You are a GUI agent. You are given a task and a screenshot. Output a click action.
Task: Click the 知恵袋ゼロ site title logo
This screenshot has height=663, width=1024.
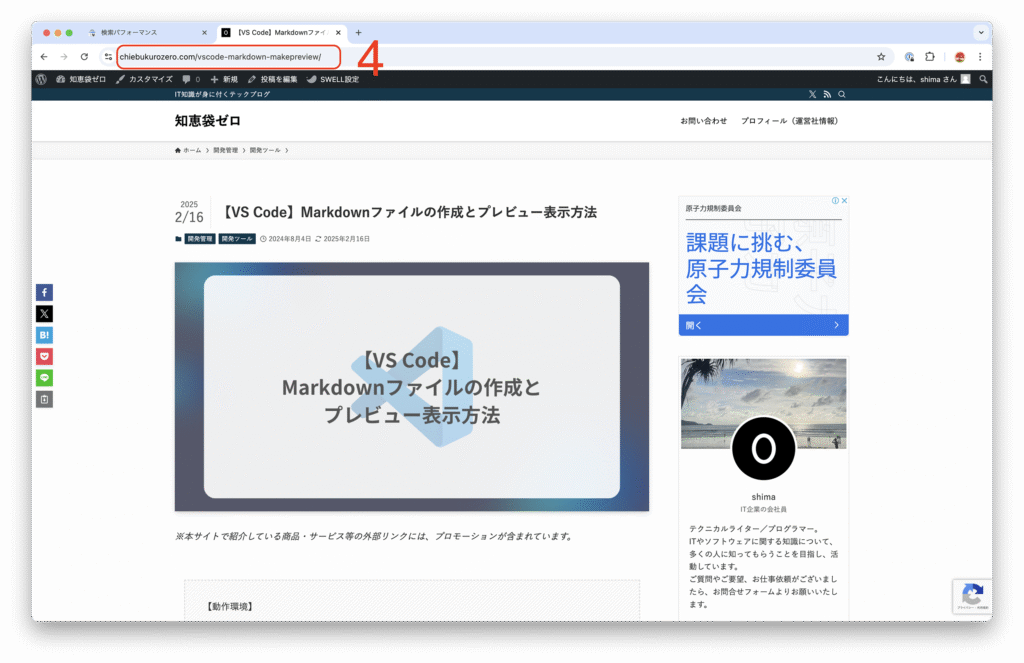208,121
